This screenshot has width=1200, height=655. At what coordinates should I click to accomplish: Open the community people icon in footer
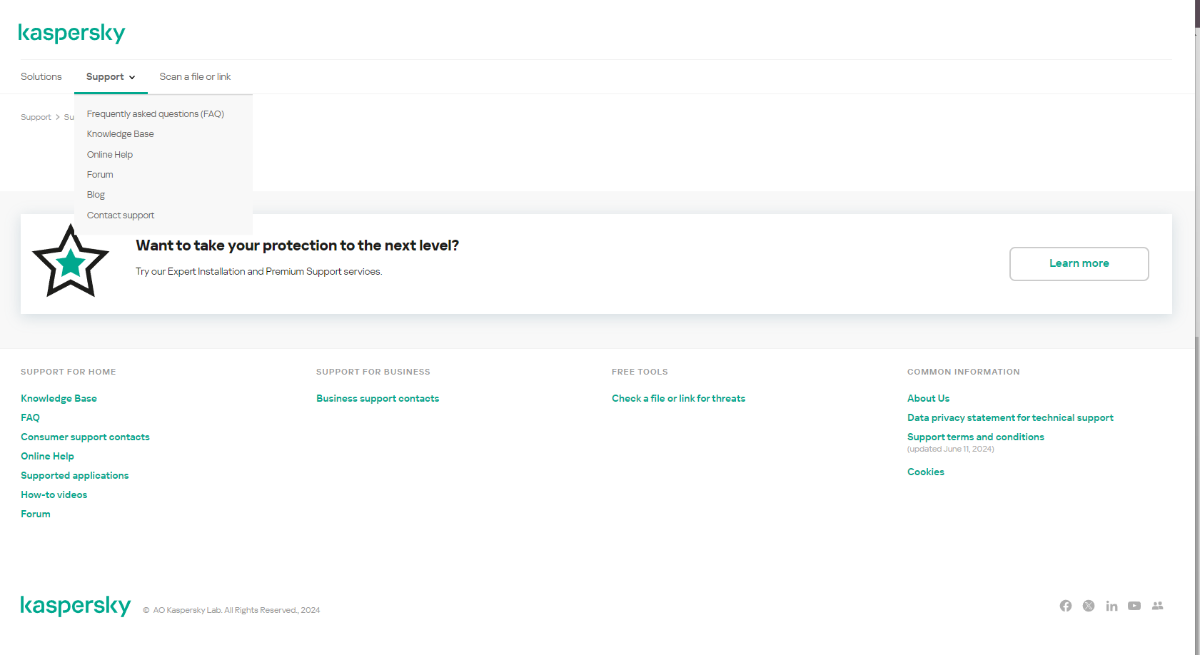1158,606
